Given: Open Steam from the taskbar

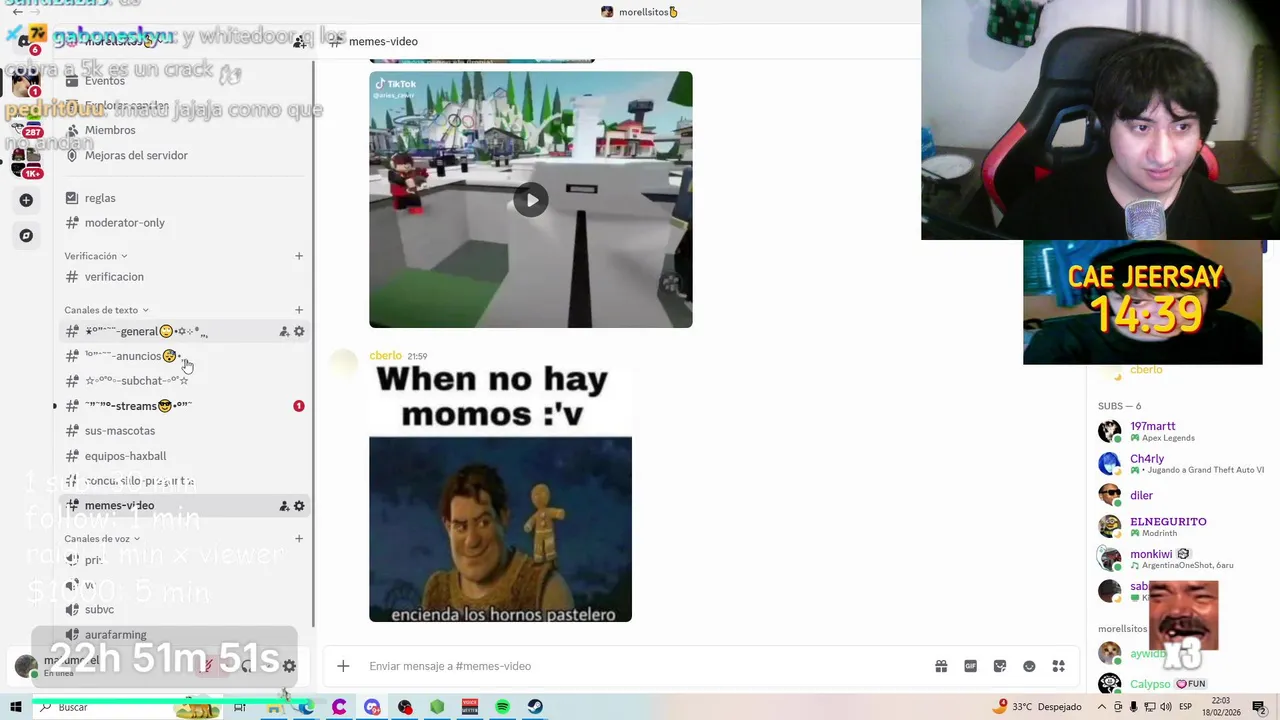Looking at the screenshot, I should 536,707.
